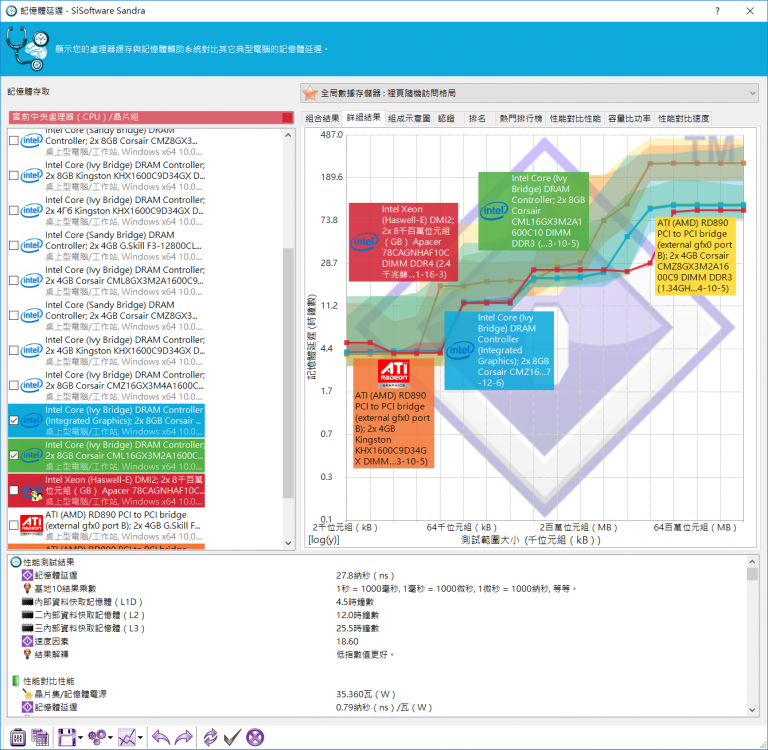Click the floppy disk save icon
Viewport: 768px width, 750px height.
click(x=67, y=737)
